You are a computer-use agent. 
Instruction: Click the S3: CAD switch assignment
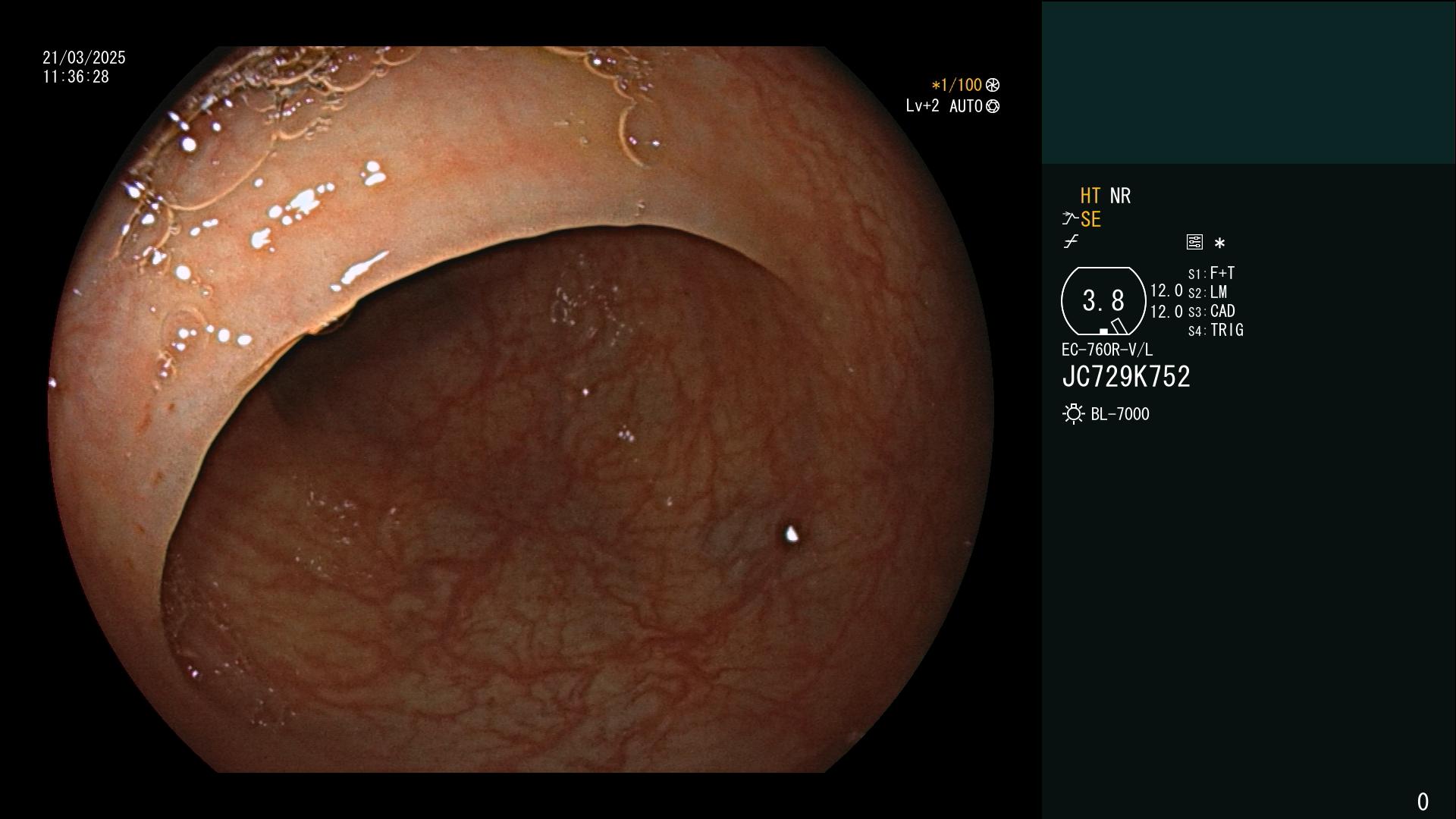pyautogui.click(x=1212, y=311)
